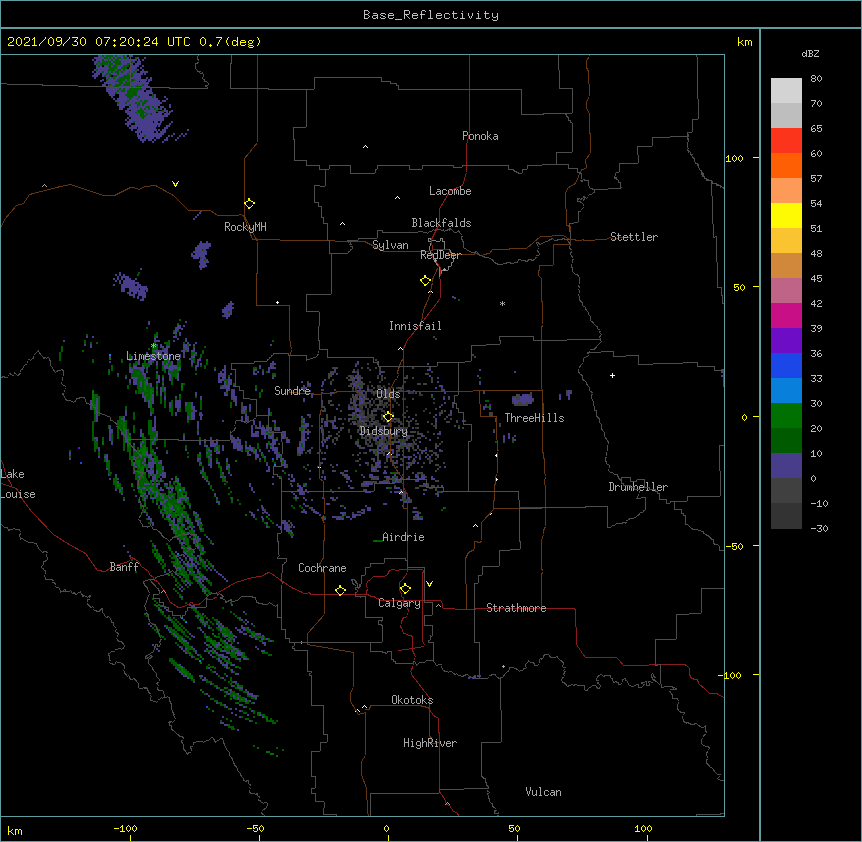Image resolution: width=862 pixels, height=842 pixels.
Task: Click the Strathmore label
Action: (516, 608)
